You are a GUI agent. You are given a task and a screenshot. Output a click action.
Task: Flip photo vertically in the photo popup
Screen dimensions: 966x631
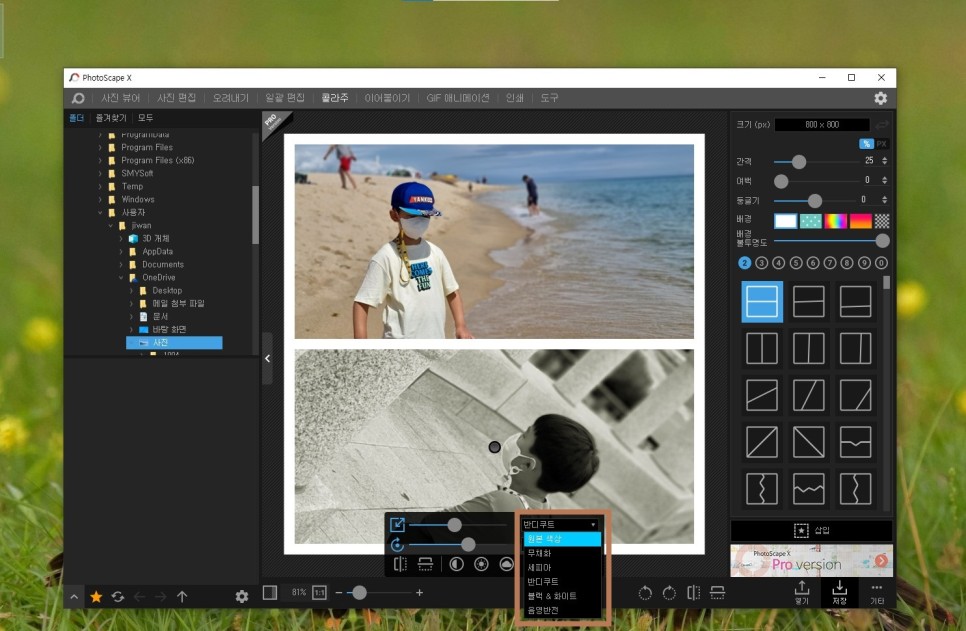(x=425, y=564)
